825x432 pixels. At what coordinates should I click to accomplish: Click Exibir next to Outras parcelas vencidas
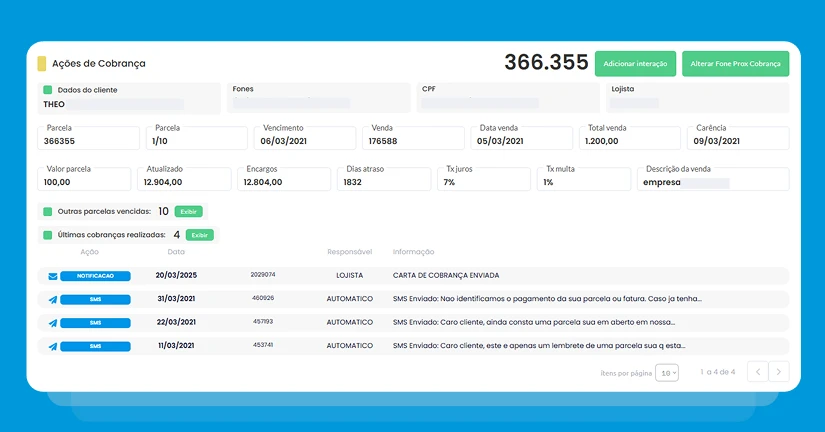click(188, 212)
